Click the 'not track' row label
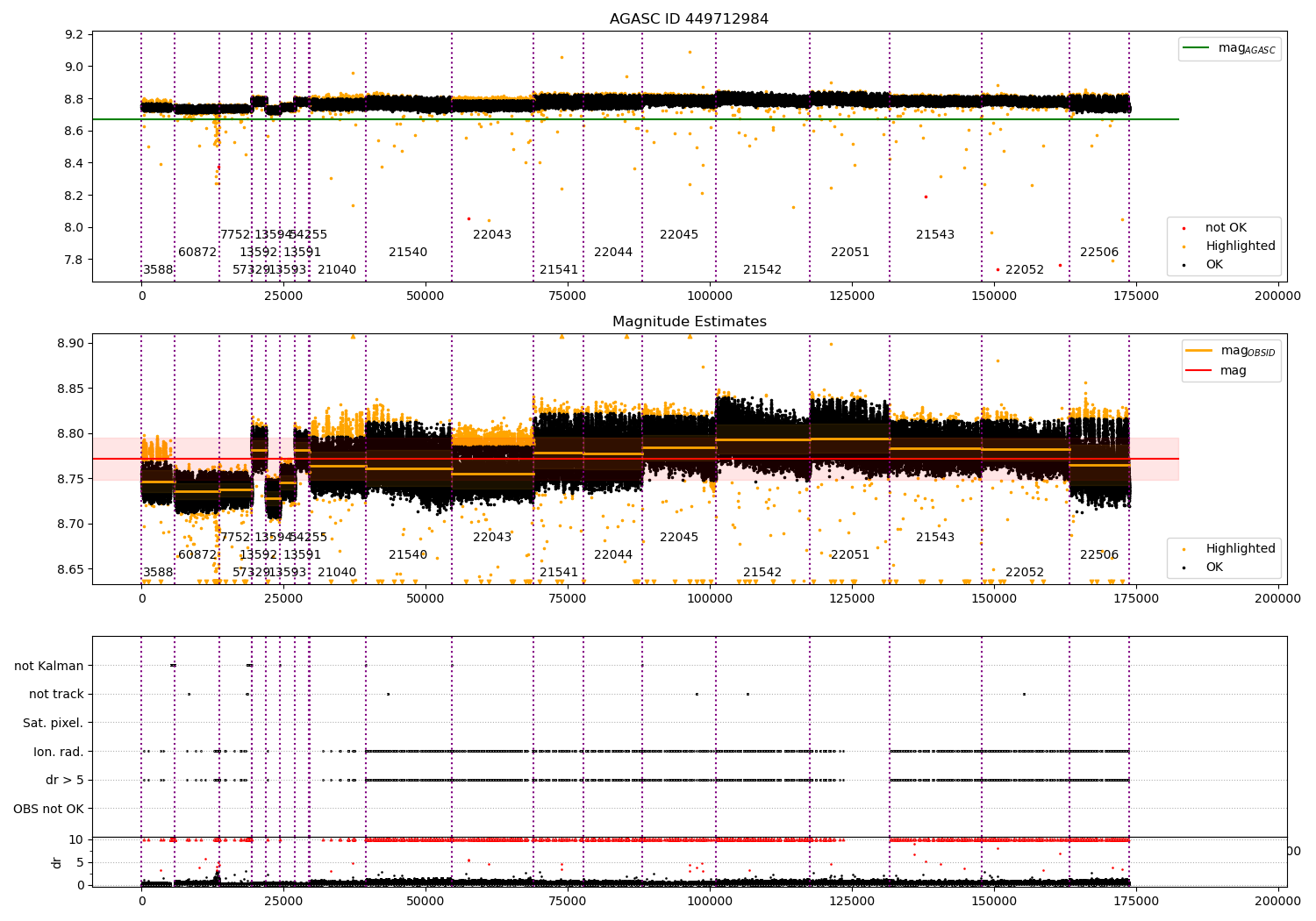Image resolution: width=1316 pixels, height=921 pixels. coord(56,695)
